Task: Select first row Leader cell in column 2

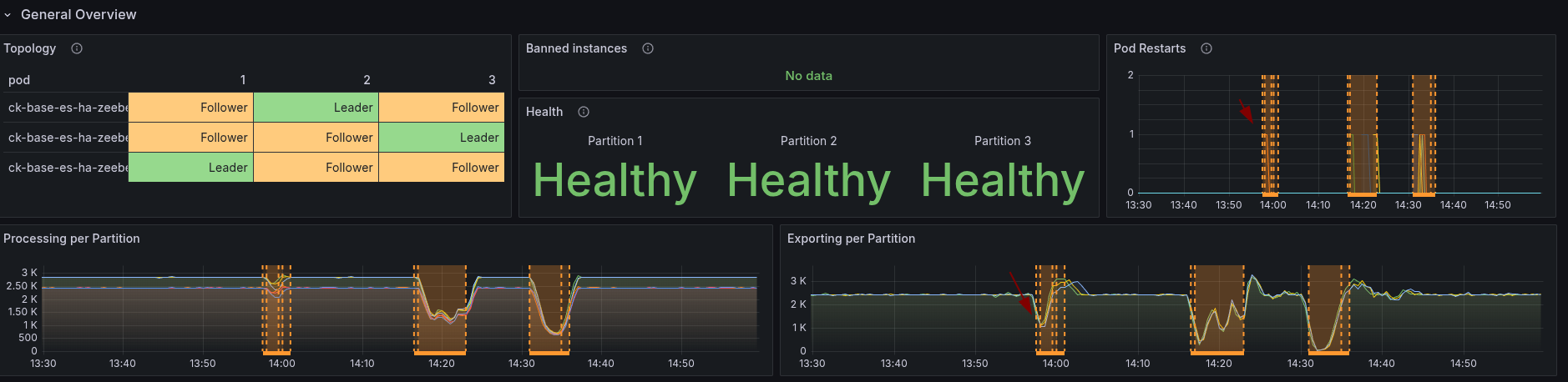Action: (x=316, y=108)
